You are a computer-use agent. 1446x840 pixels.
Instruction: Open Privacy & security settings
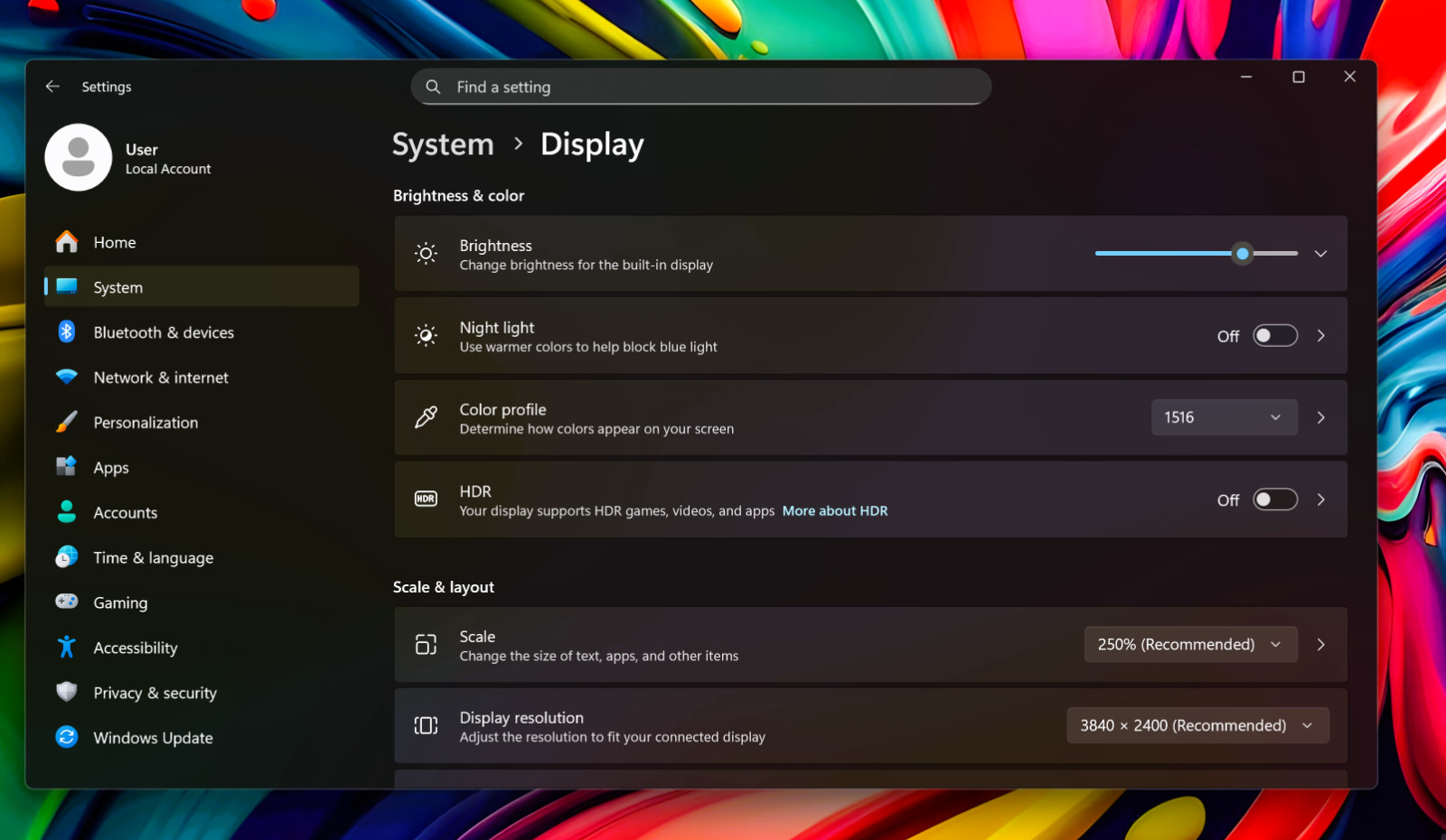pos(202,692)
